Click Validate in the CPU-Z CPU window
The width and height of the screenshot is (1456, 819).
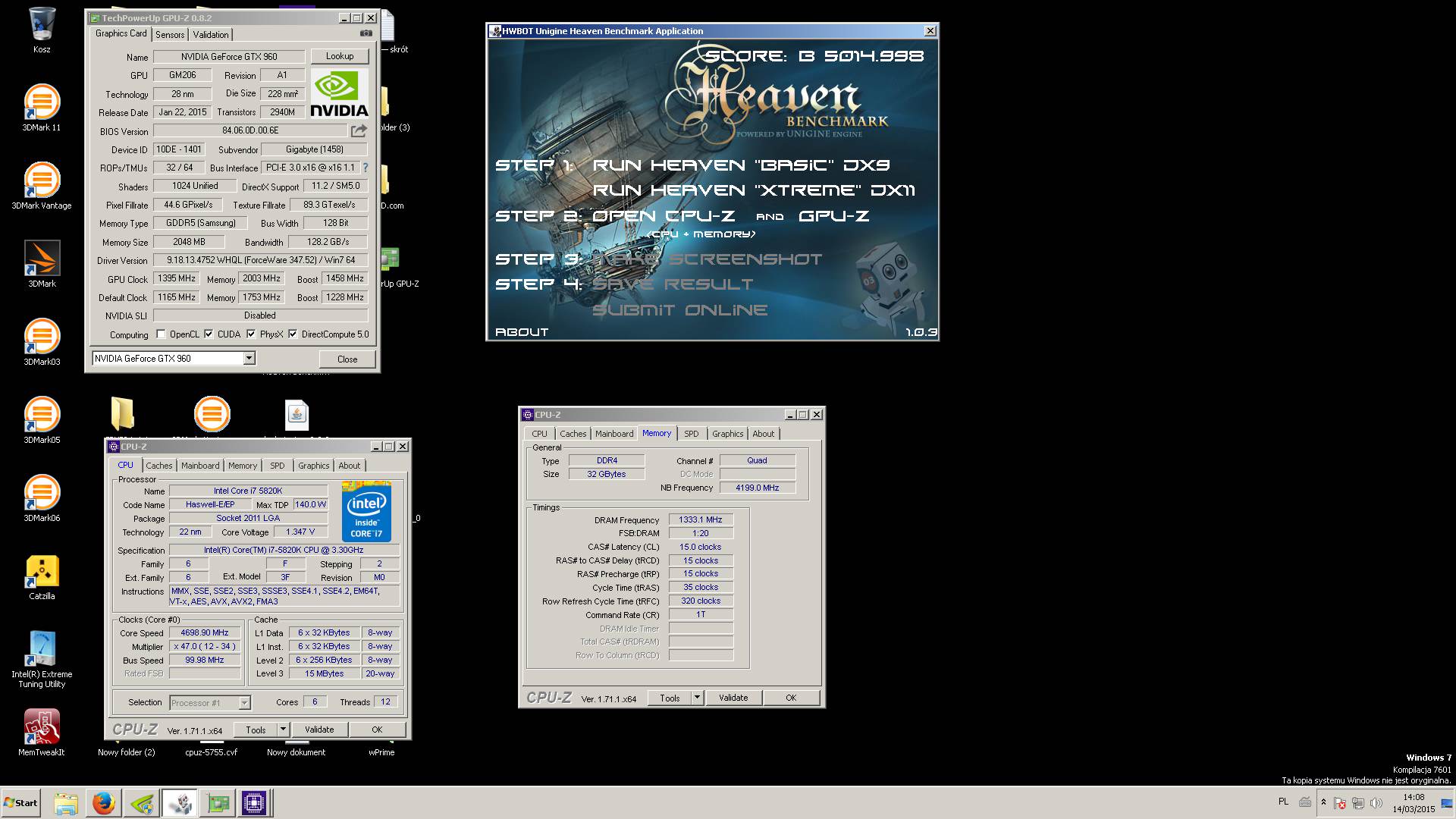[319, 730]
